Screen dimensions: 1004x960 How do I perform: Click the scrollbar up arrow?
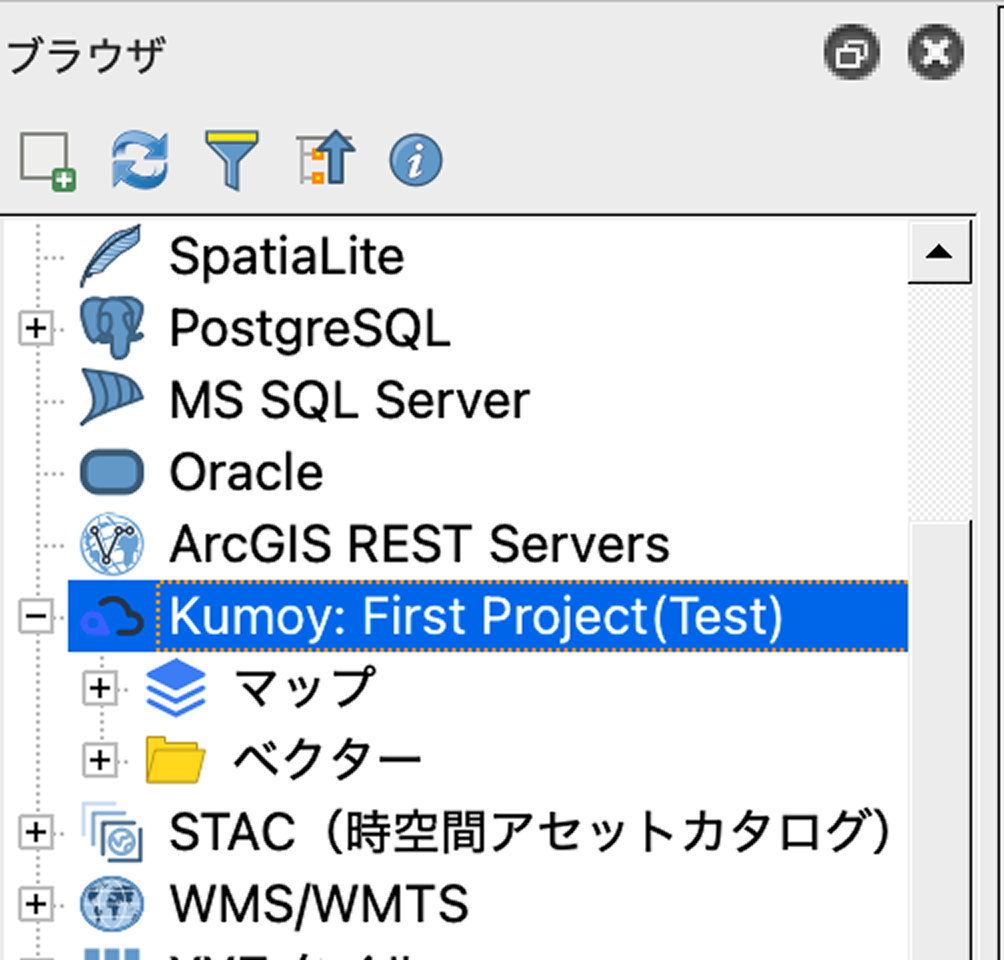pyautogui.click(x=941, y=252)
